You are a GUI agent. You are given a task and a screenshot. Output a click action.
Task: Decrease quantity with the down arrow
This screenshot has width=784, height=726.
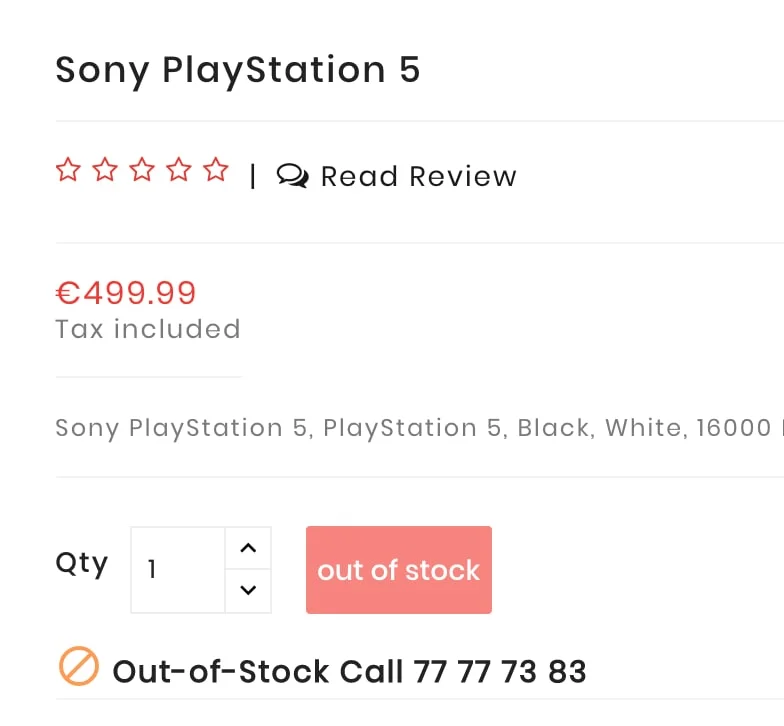click(x=249, y=591)
